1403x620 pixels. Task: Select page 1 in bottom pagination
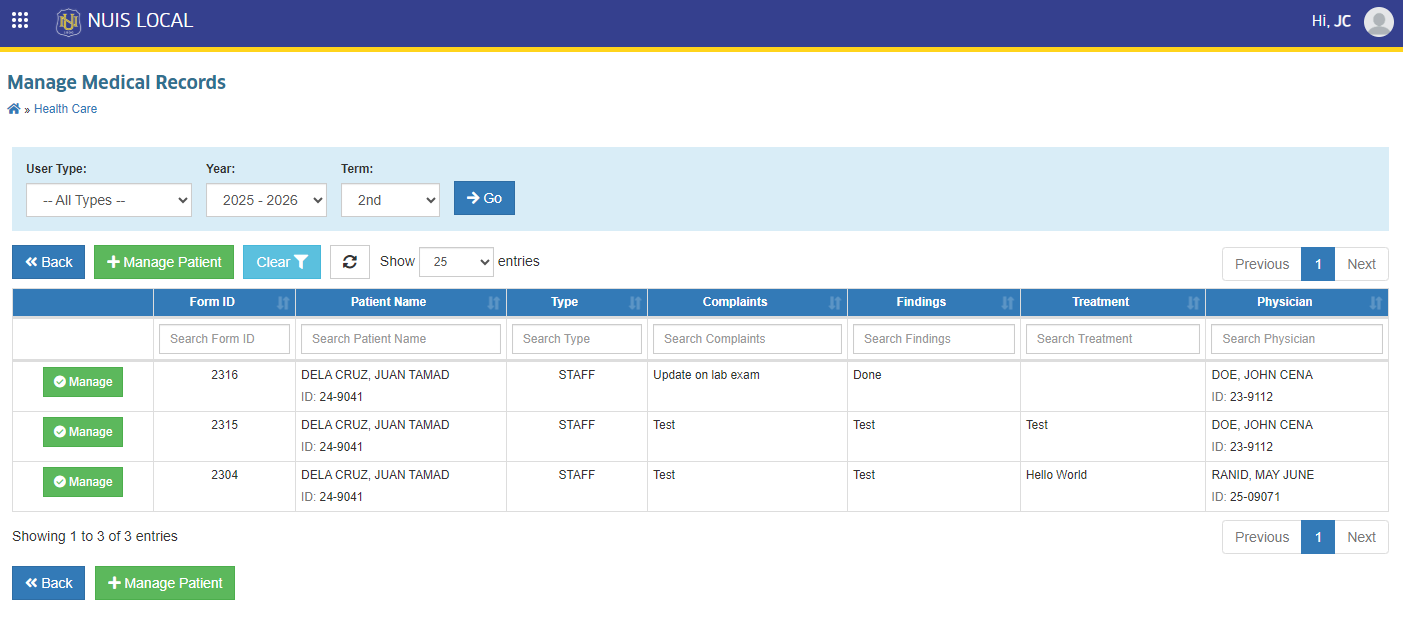[x=1318, y=537]
